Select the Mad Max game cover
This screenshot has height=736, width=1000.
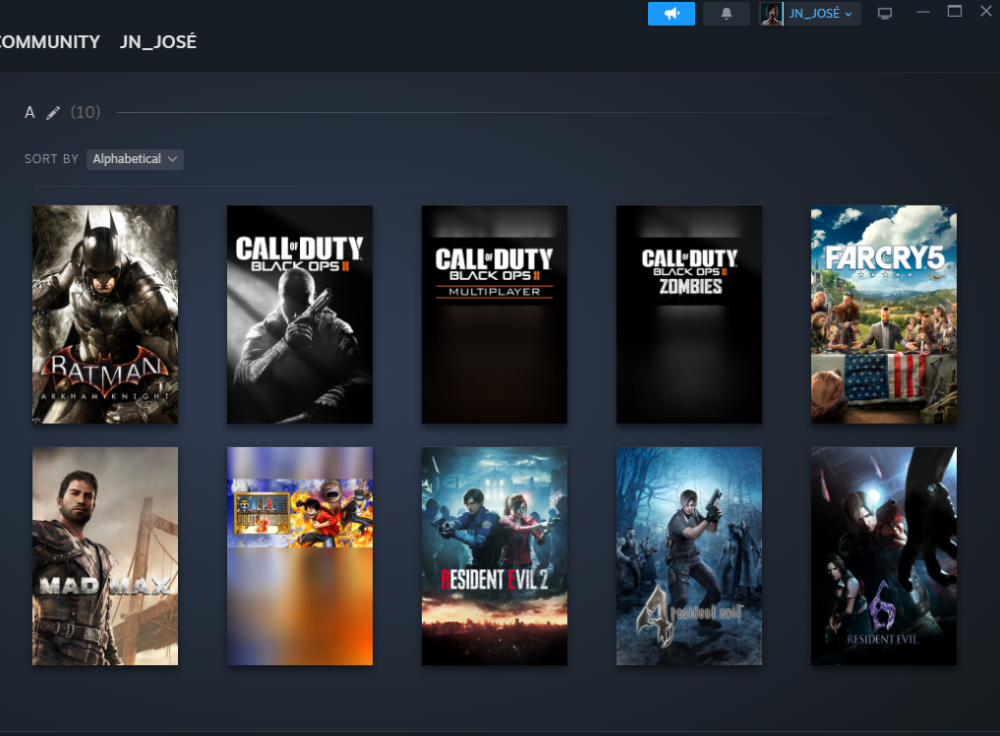tap(105, 556)
